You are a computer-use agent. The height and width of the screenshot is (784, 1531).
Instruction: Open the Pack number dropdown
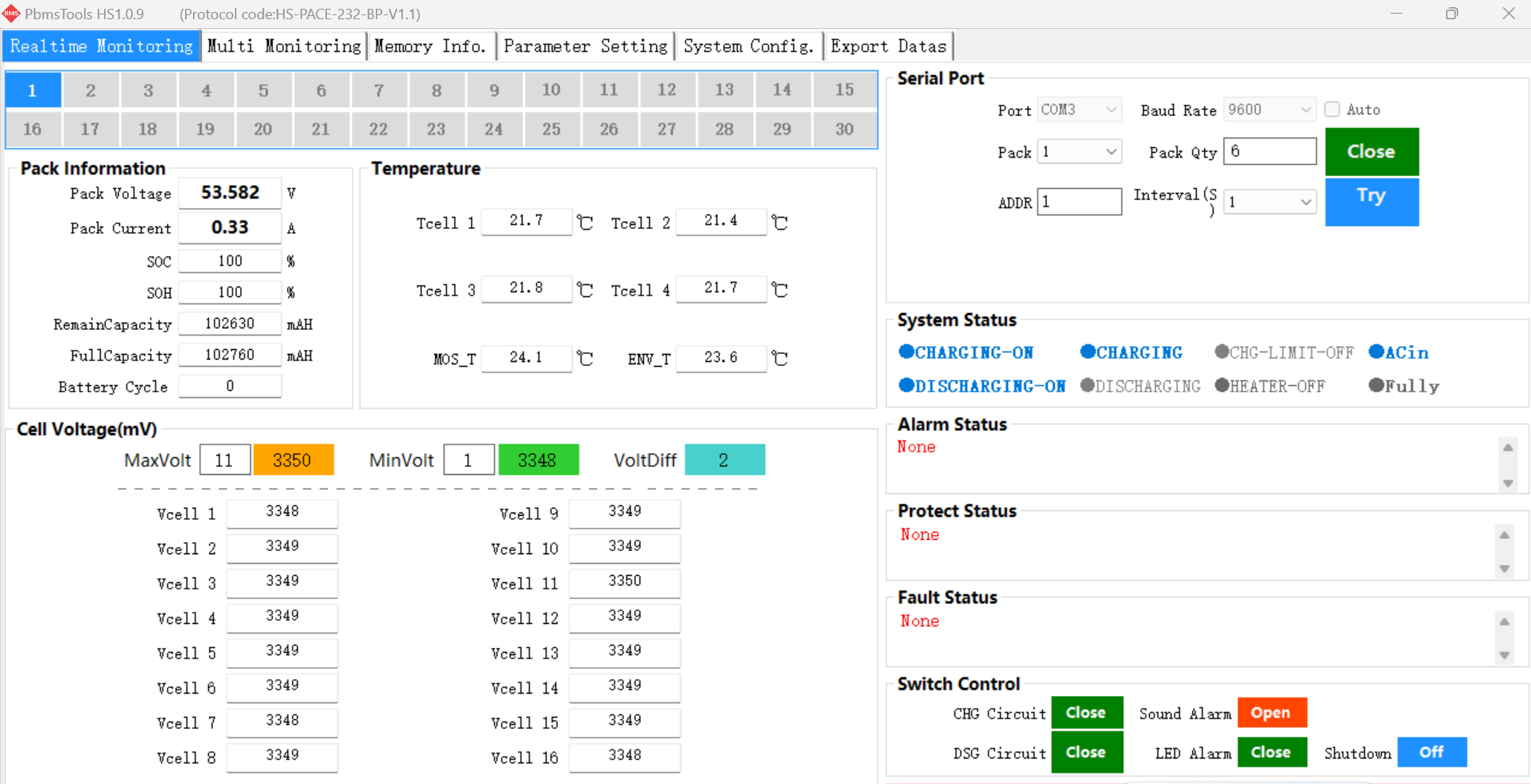click(x=1079, y=151)
